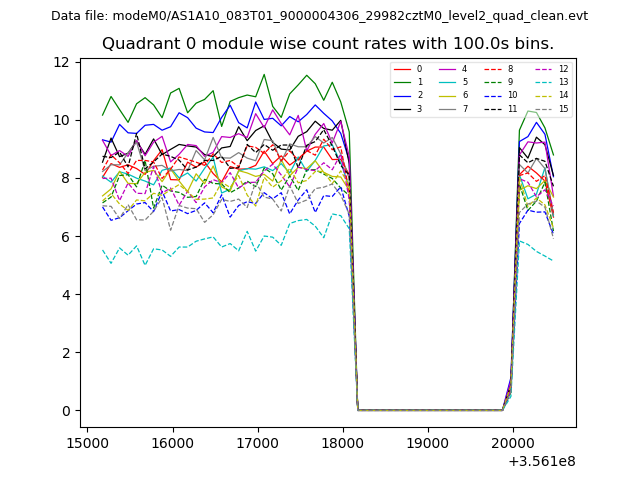
Task: Click x-axis tick label 19000
Action: [x=428, y=441]
